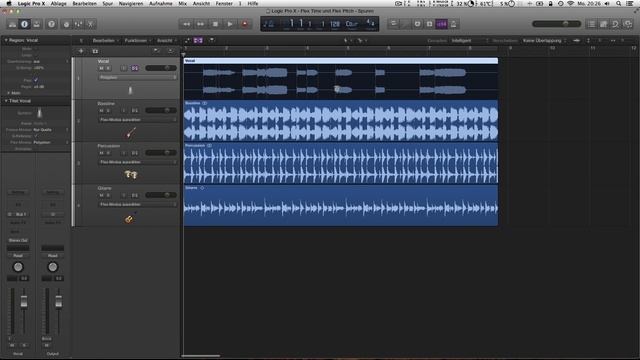Click the Duplicate Track button
This screenshot has width=640, height=360.
tap(95, 51)
